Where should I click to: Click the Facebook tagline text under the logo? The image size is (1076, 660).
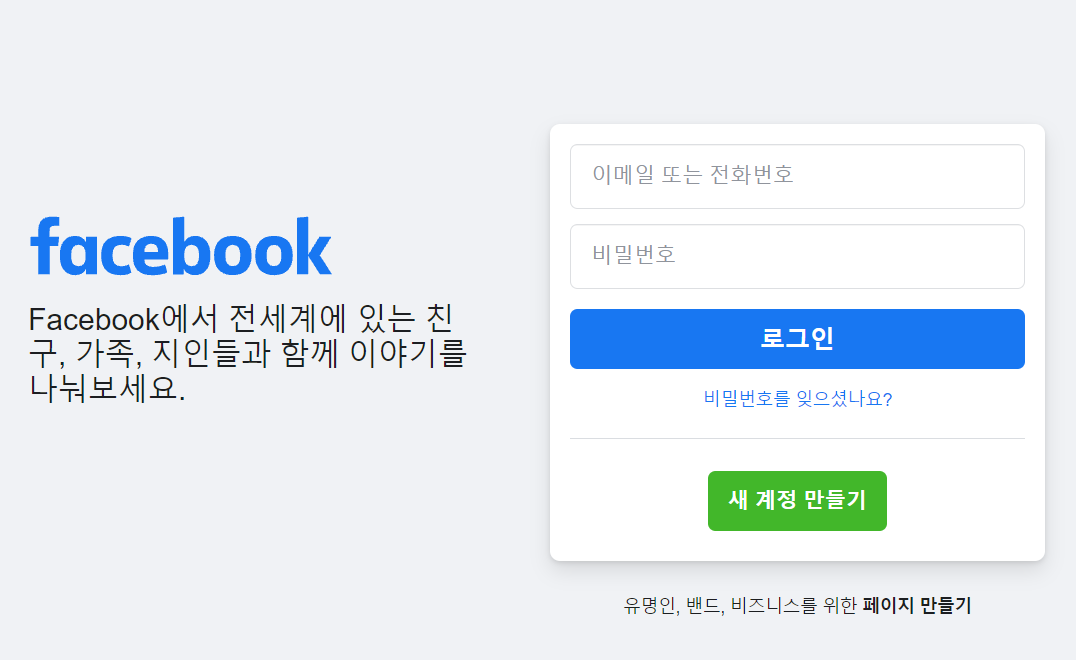tap(247, 353)
